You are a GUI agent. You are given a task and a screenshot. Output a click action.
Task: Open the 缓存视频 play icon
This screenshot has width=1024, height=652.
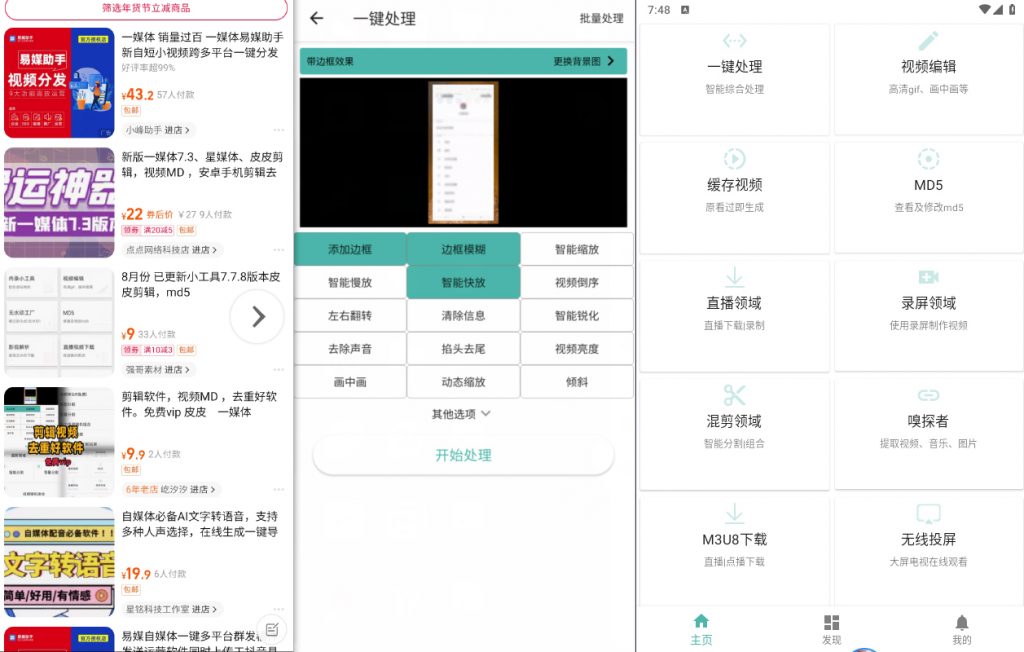(735, 159)
